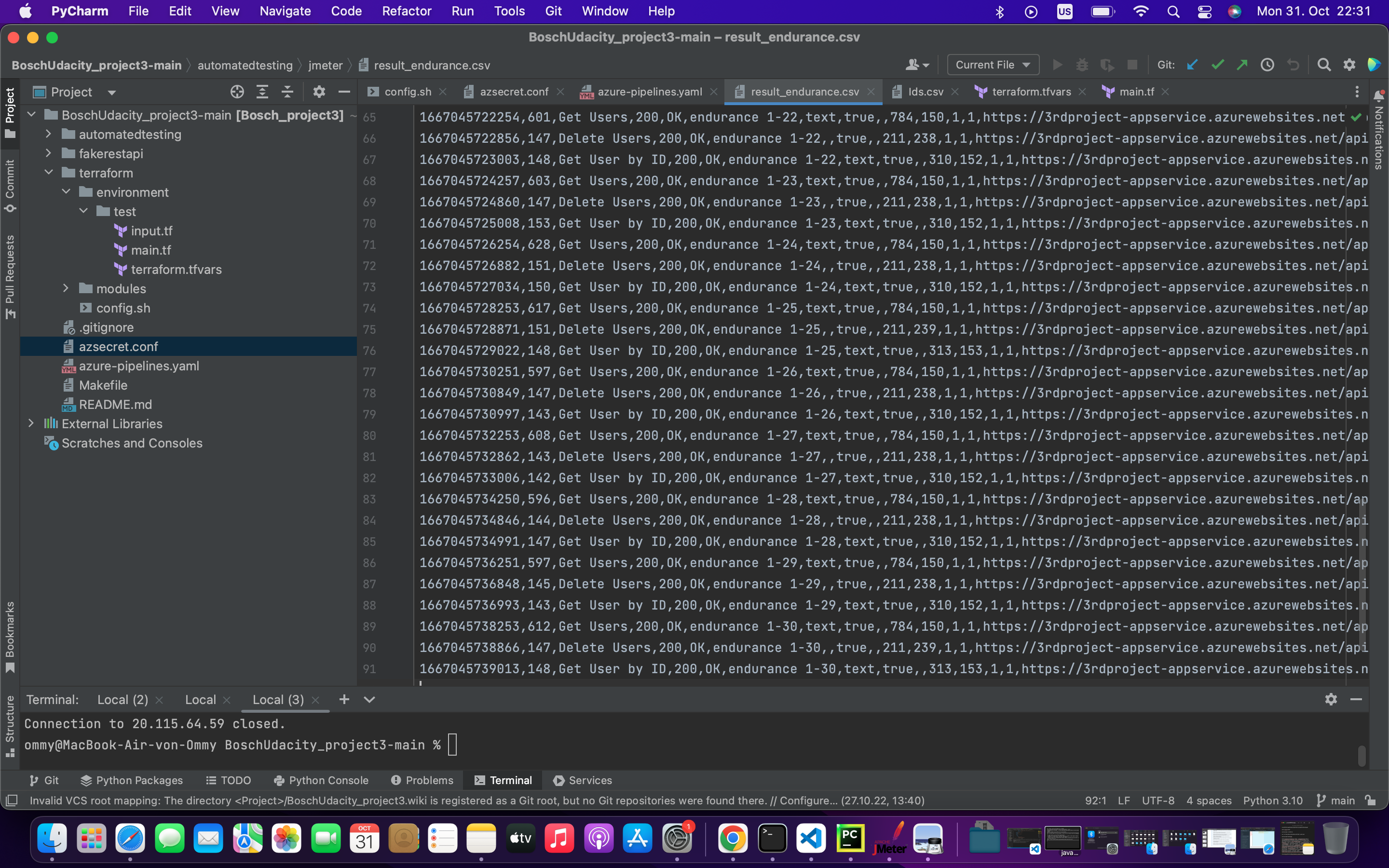The height and width of the screenshot is (868, 1389).
Task: Add new terminal tab with plus
Action: (x=344, y=699)
